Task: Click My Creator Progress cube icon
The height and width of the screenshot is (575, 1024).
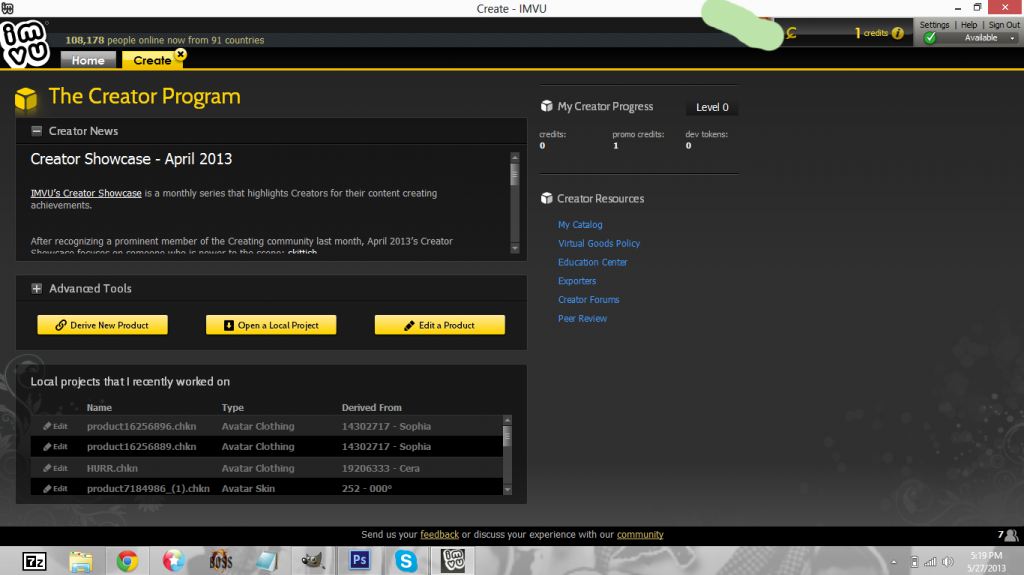Action: [x=547, y=106]
